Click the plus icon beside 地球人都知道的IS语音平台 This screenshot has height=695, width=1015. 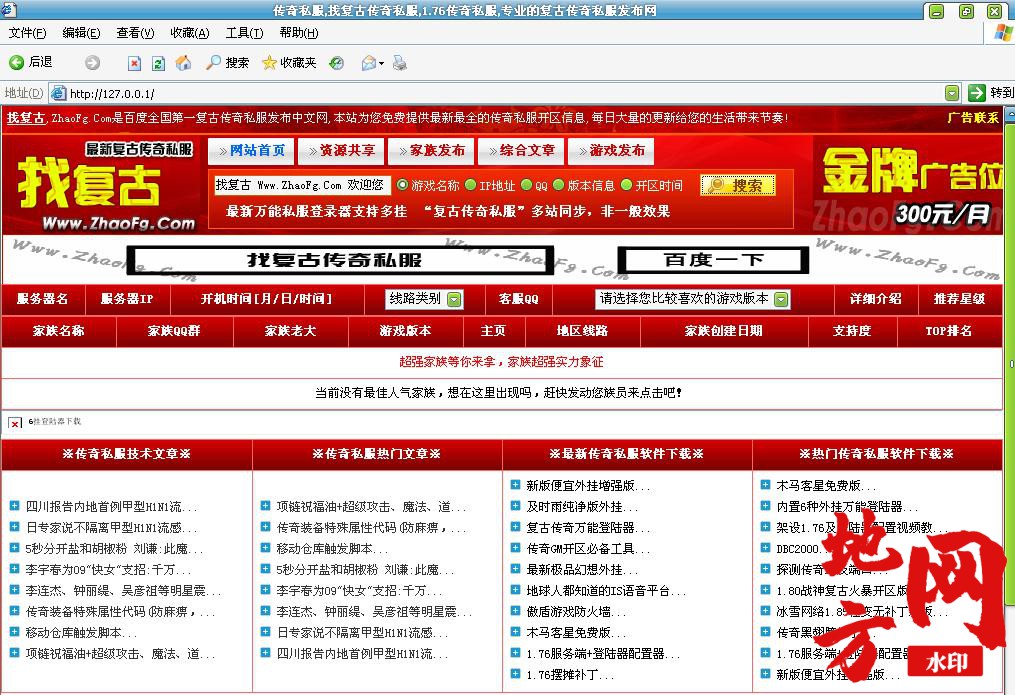click(515, 590)
